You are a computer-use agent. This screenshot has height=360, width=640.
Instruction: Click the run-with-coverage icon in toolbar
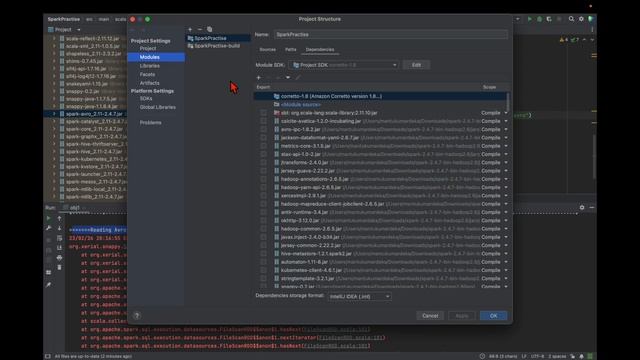click(549, 19)
